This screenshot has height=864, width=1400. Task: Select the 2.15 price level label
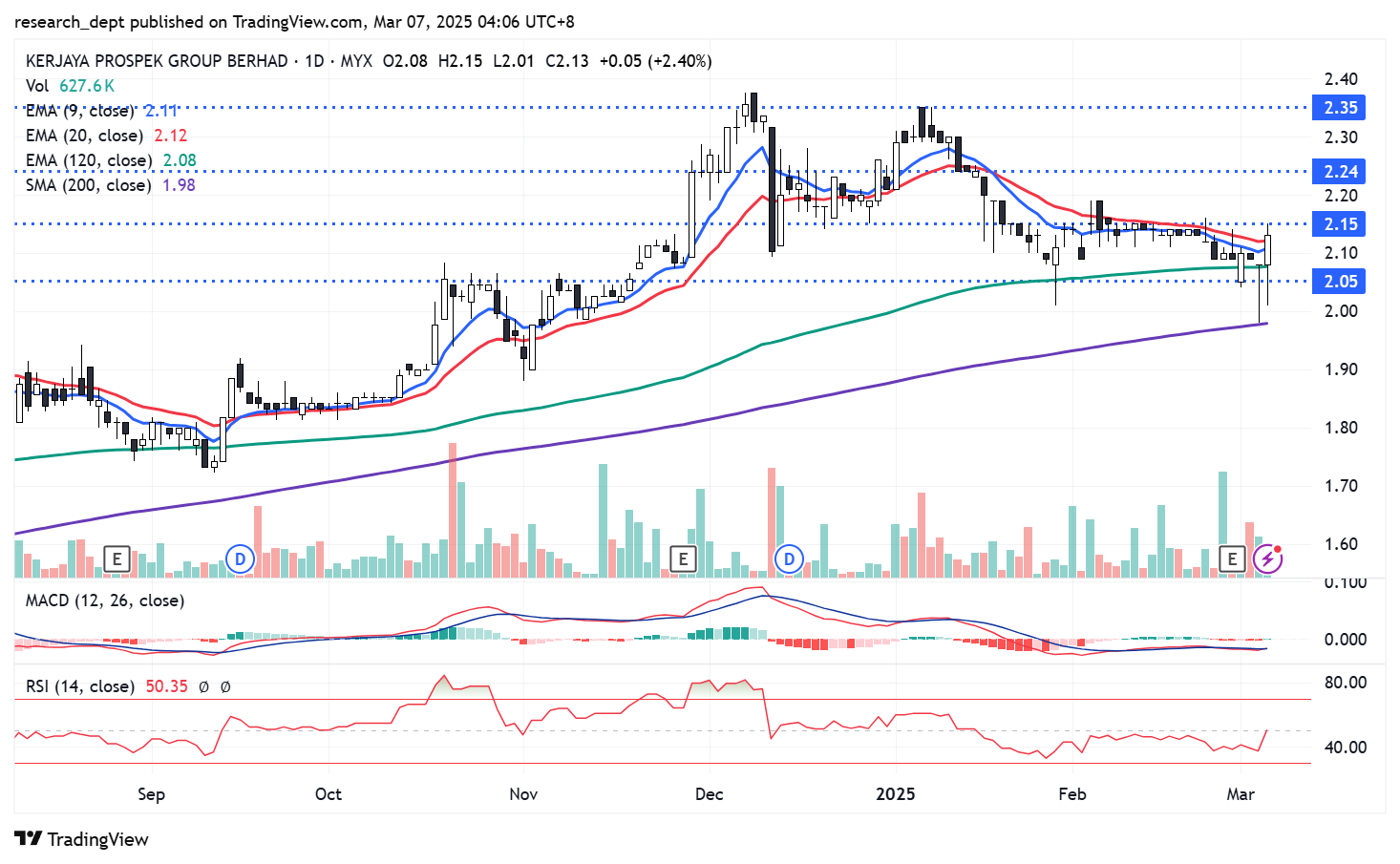pyautogui.click(x=1340, y=224)
